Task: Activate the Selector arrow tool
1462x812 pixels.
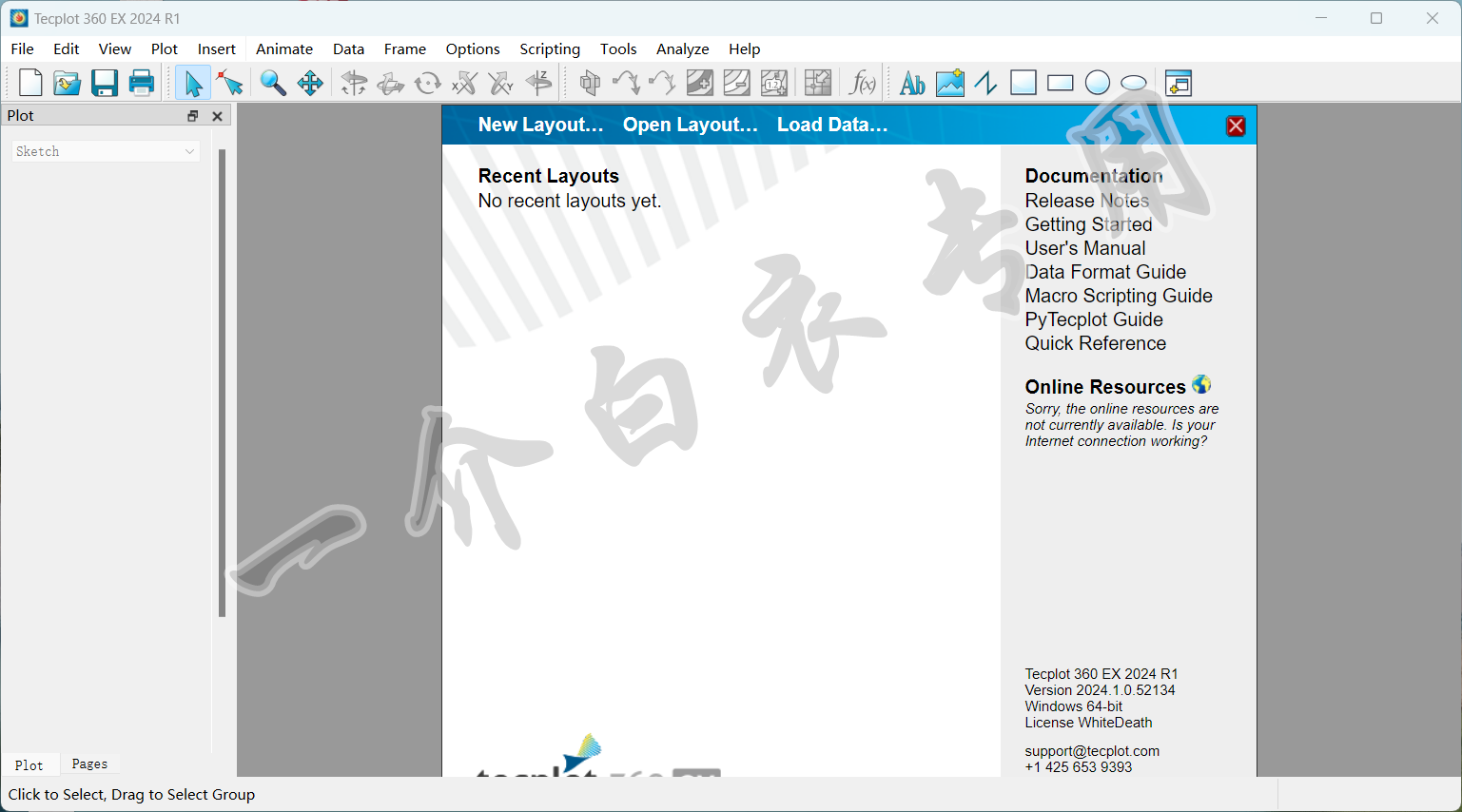Action: point(193,84)
